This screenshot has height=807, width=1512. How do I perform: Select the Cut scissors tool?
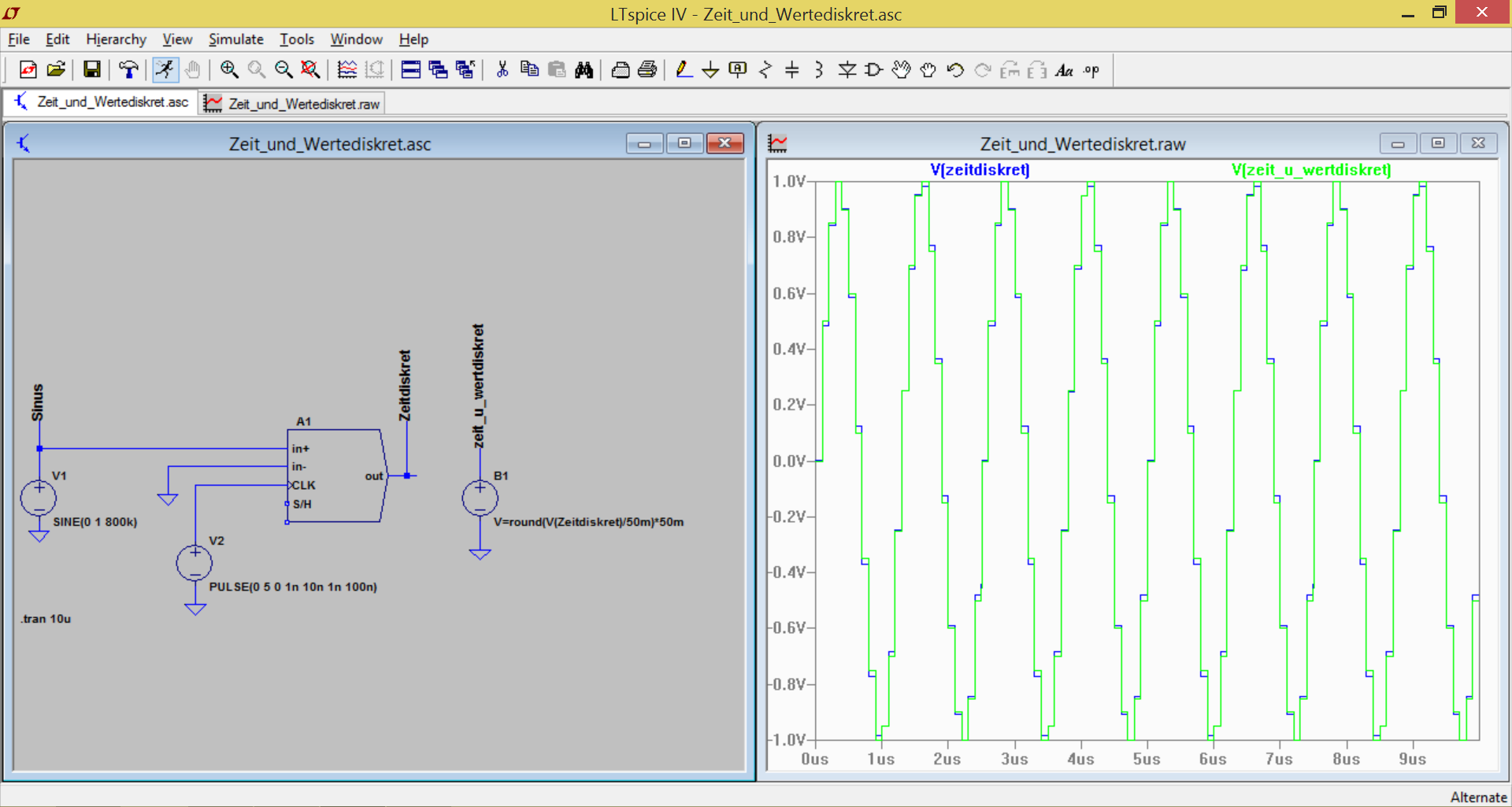pos(502,70)
